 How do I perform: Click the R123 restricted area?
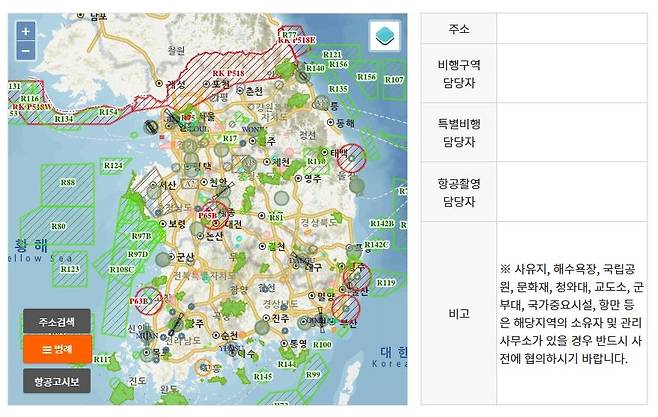(70, 269)
